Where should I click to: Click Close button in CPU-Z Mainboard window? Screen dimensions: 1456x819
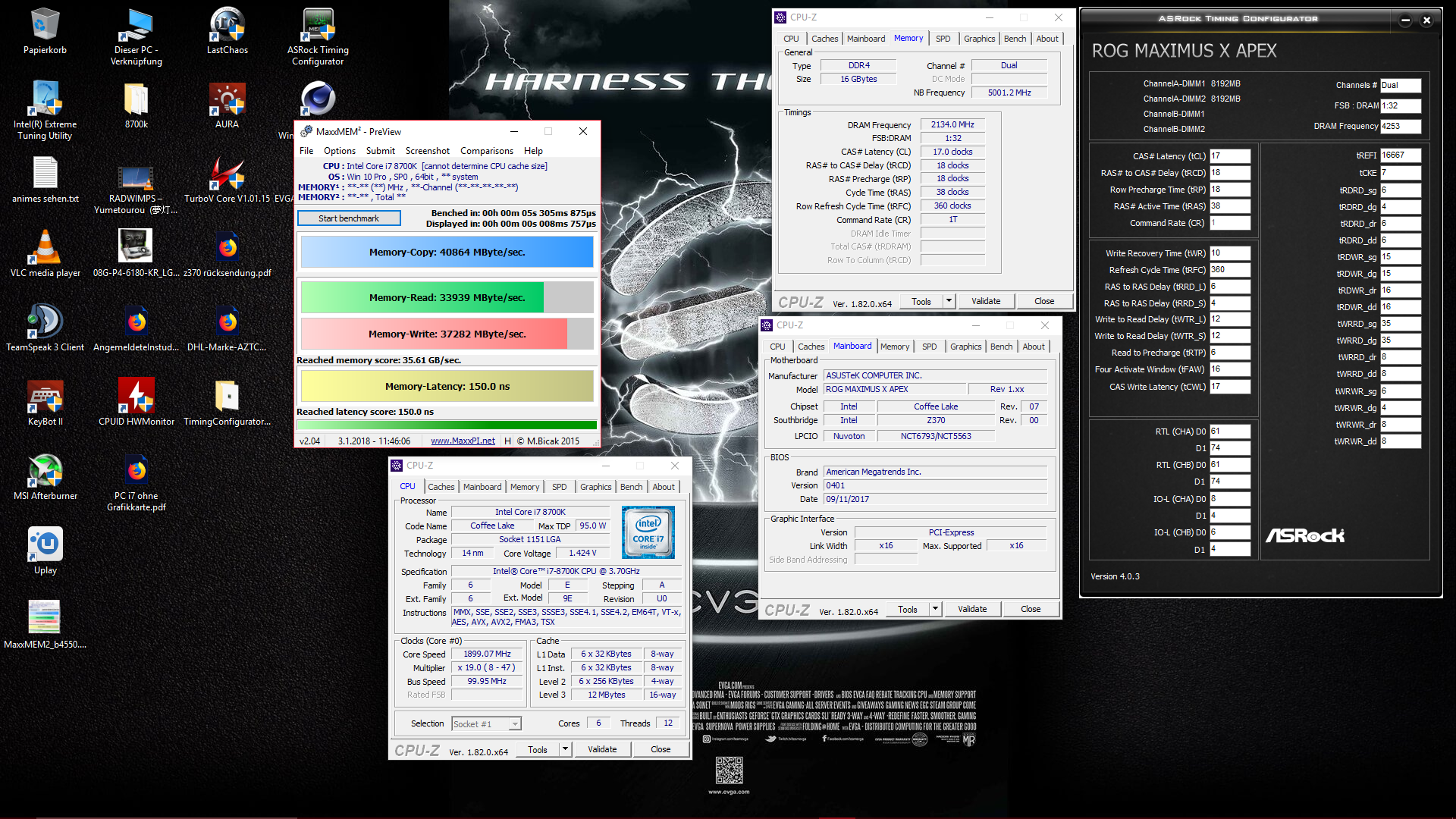click(1030, 609)
